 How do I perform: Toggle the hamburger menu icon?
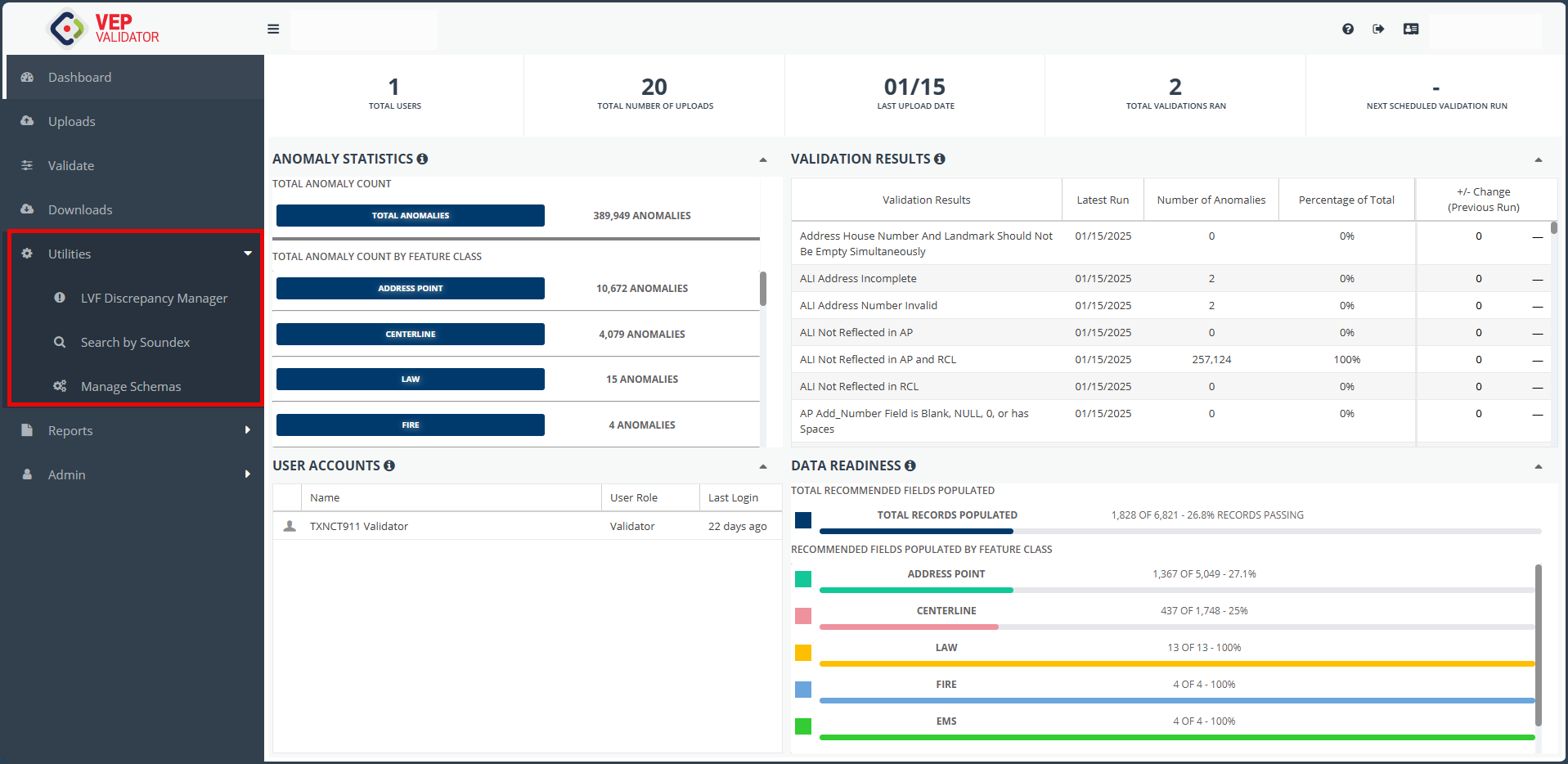pyautogui.click(x=273, y=29)
